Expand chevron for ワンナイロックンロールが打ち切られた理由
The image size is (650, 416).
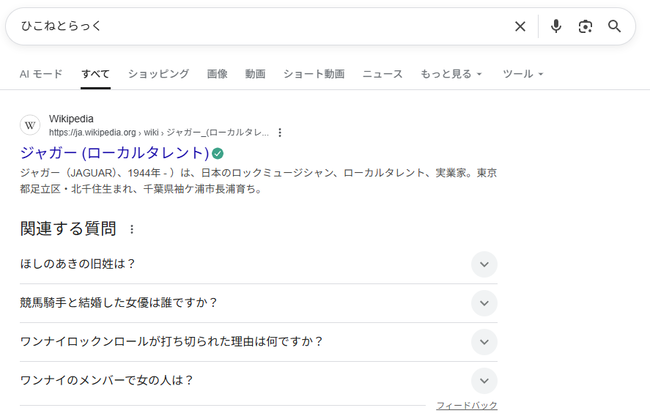484,342
